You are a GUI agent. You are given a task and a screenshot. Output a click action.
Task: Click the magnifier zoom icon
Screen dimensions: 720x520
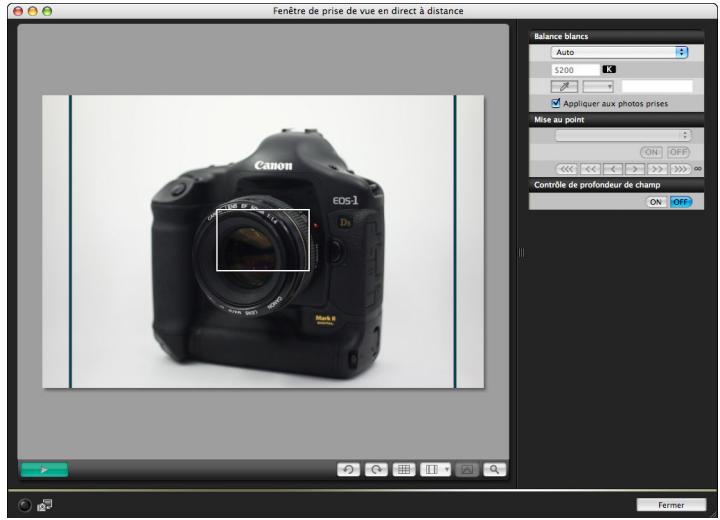point(495,469)
